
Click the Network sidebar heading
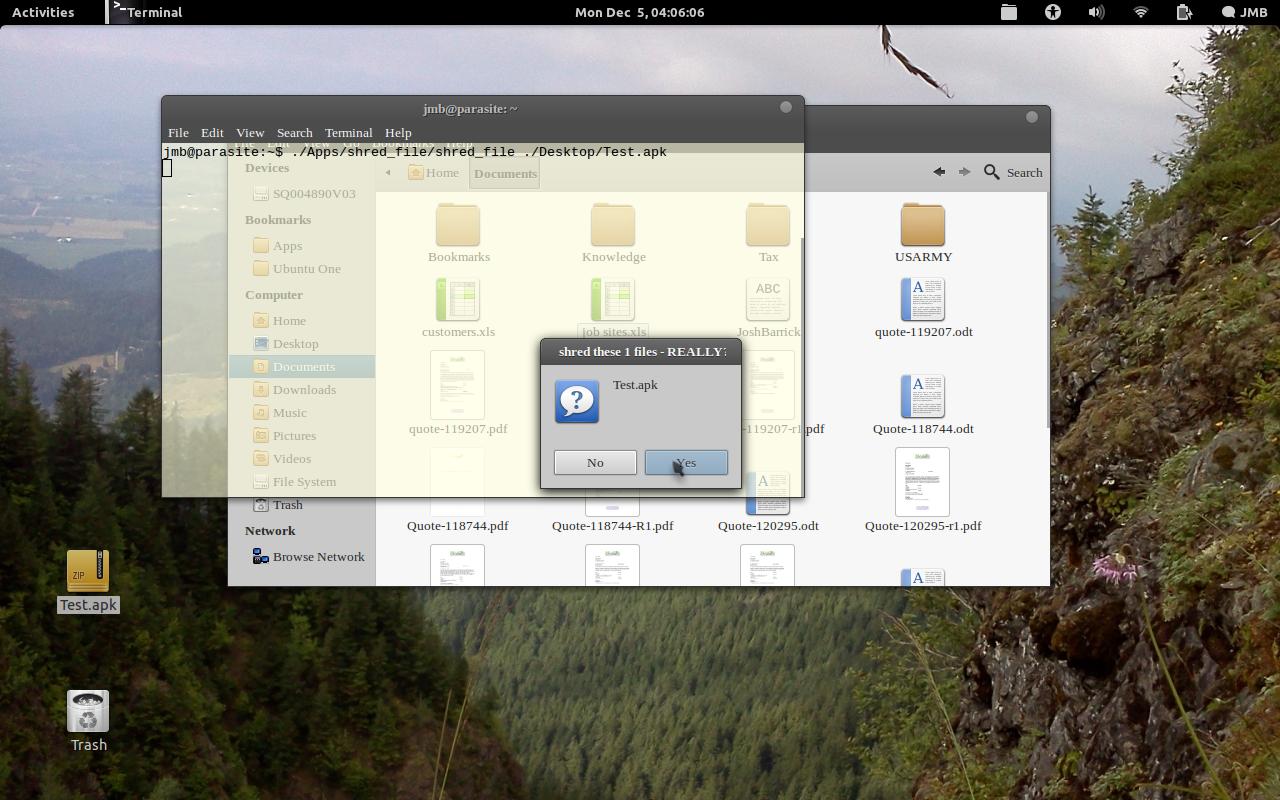point(270,530)
